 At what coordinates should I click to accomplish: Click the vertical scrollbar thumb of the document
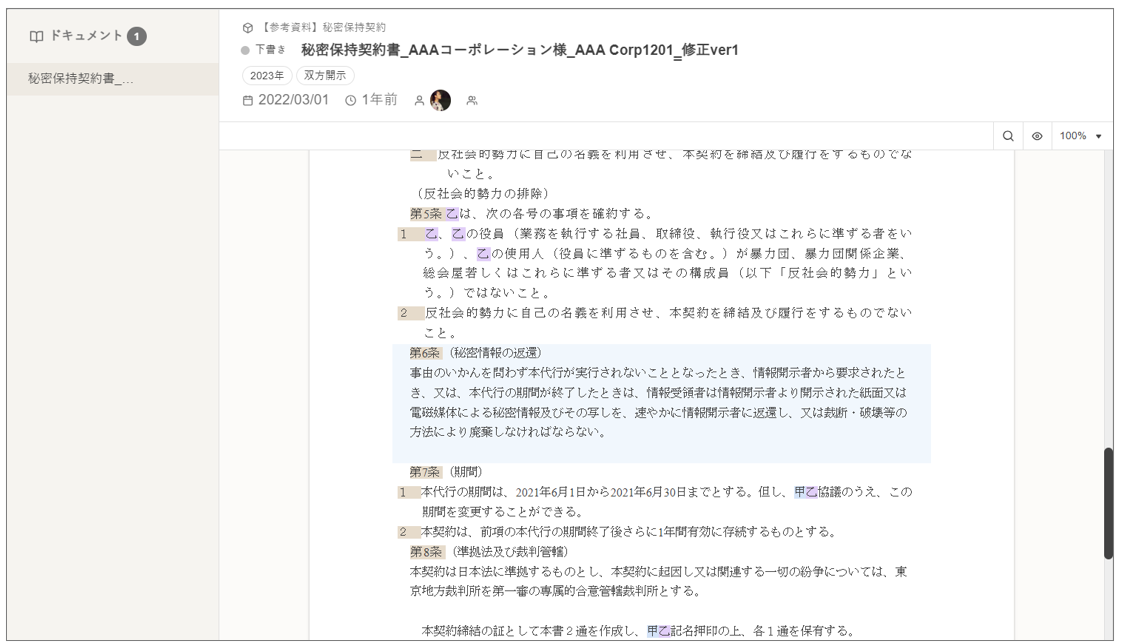coord(1108,503)
